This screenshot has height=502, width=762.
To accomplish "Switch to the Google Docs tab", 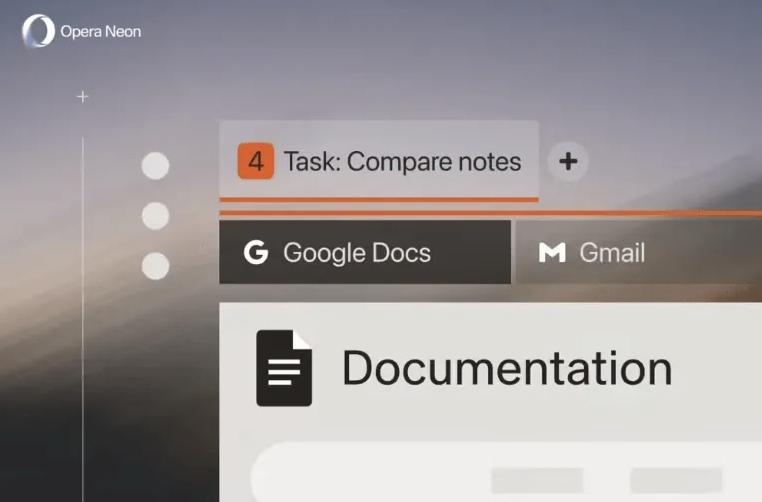I will (365, 253).
